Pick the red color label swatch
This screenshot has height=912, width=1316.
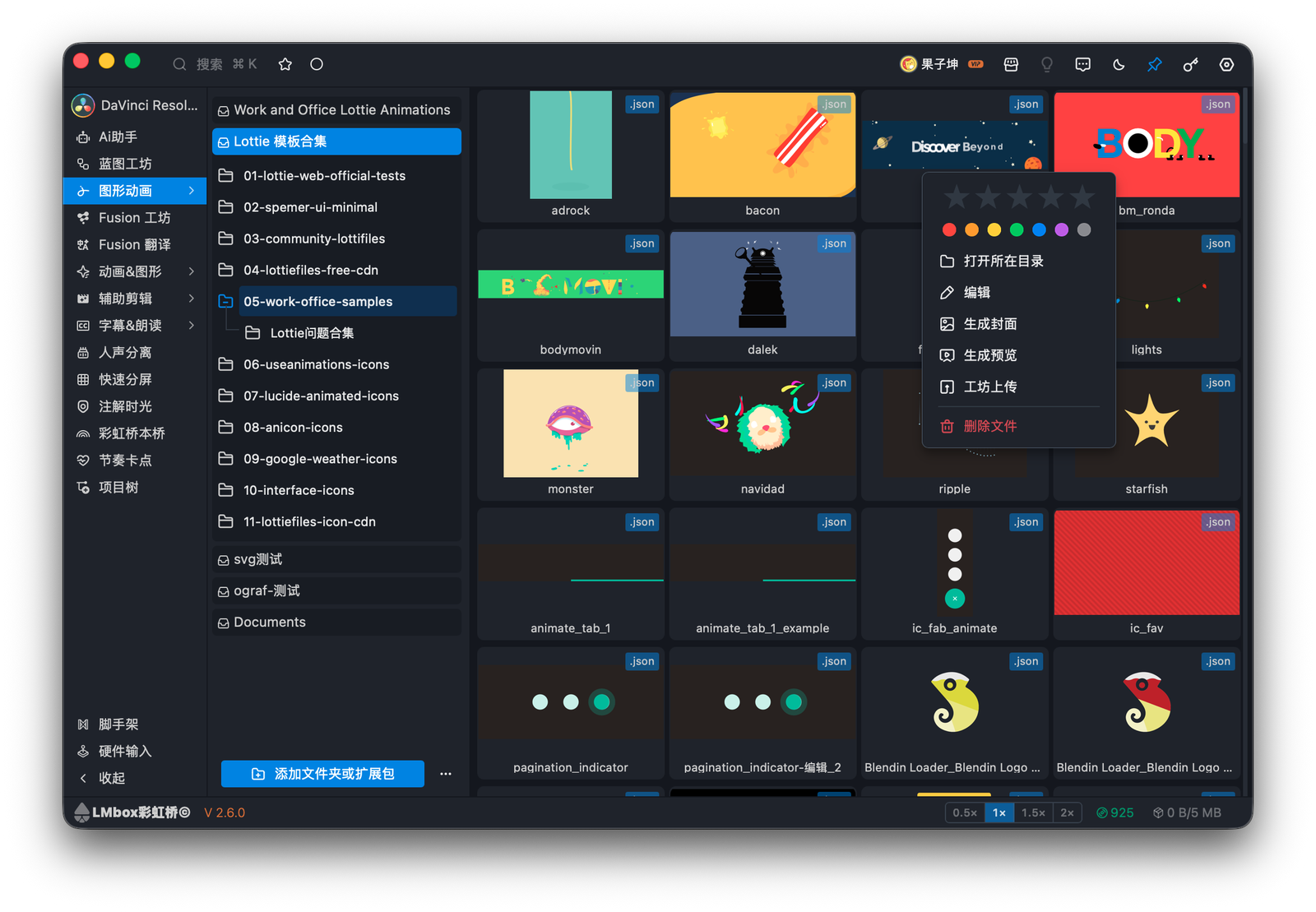pyautogui.click(x=949, y=229)
